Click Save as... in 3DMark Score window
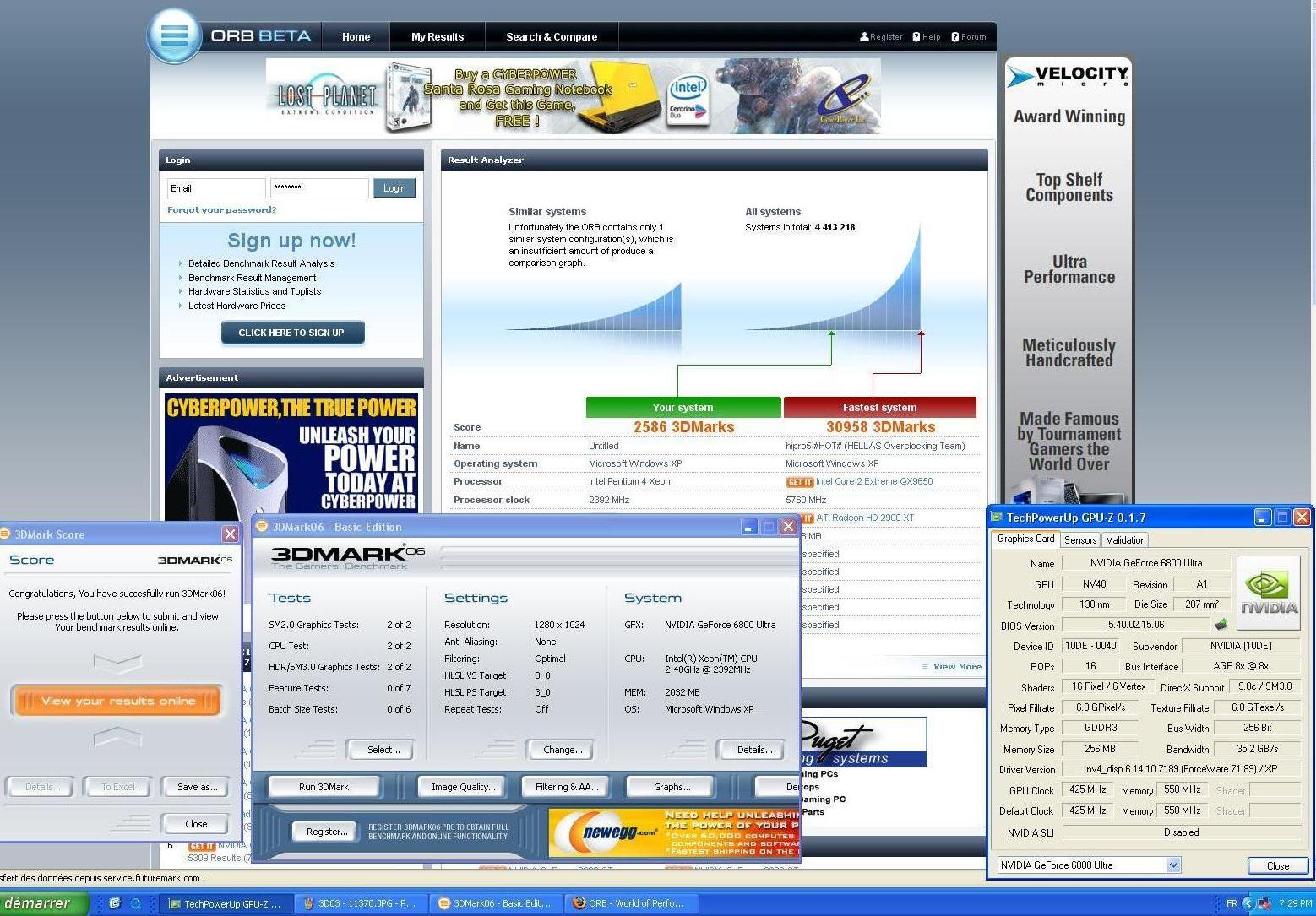1316x916 pixels. 197,787
